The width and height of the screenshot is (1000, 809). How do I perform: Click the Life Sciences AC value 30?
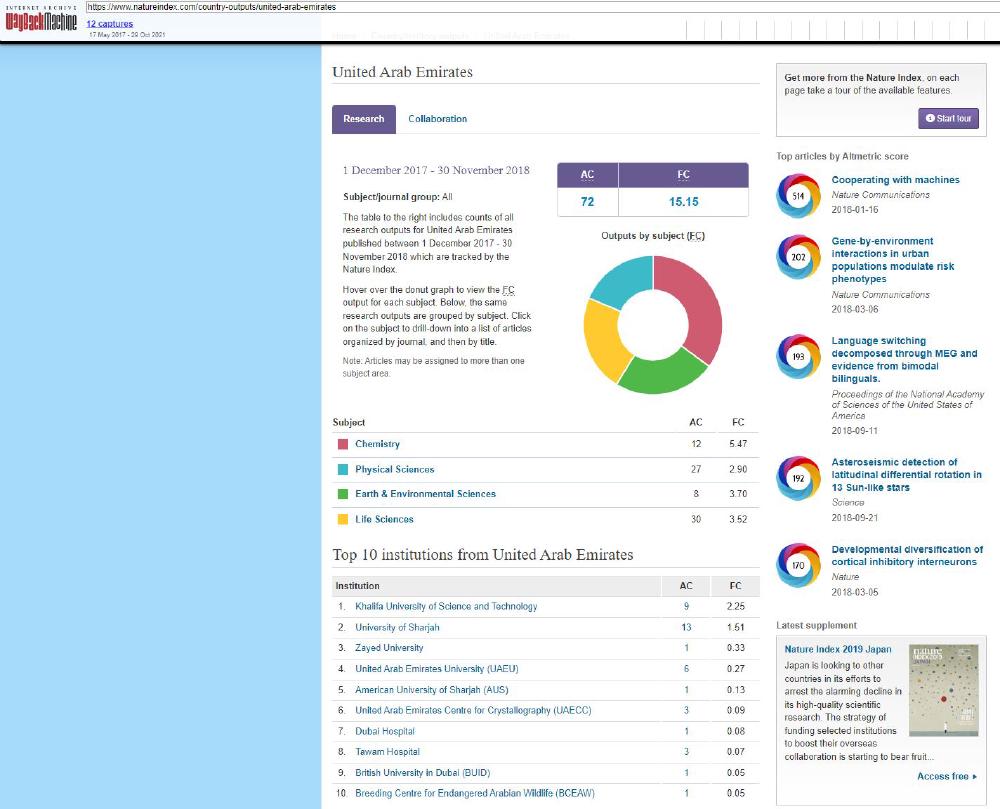point(696,520)
